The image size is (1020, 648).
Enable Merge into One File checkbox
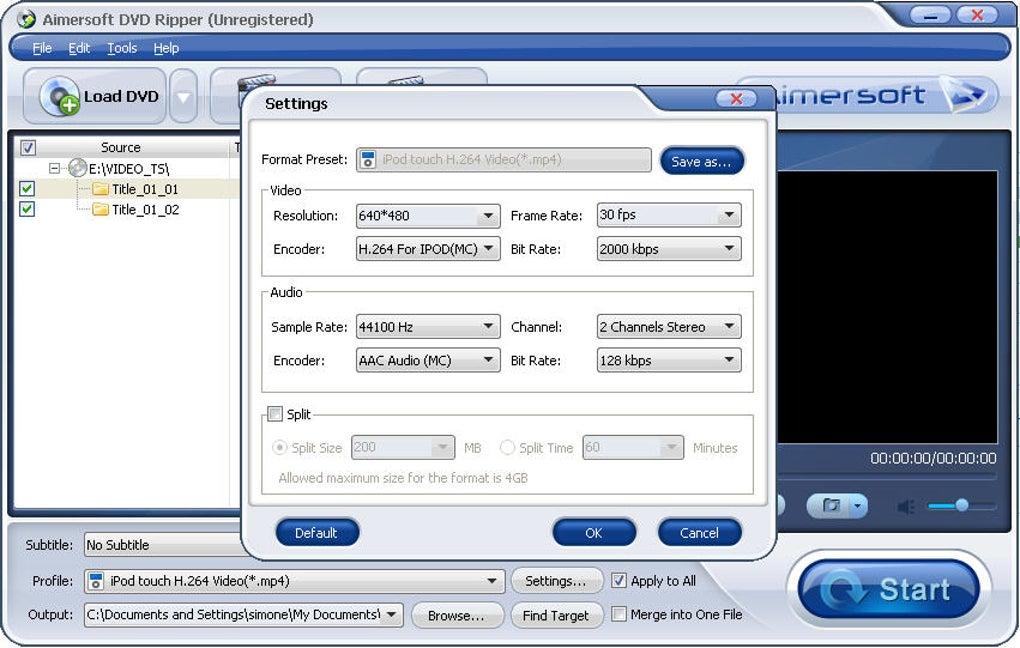pos(619,614)
